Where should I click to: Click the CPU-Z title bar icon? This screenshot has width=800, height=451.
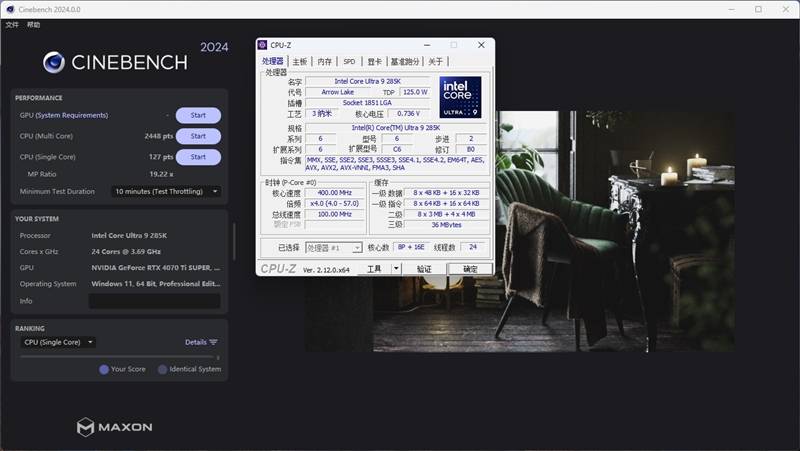263,45
